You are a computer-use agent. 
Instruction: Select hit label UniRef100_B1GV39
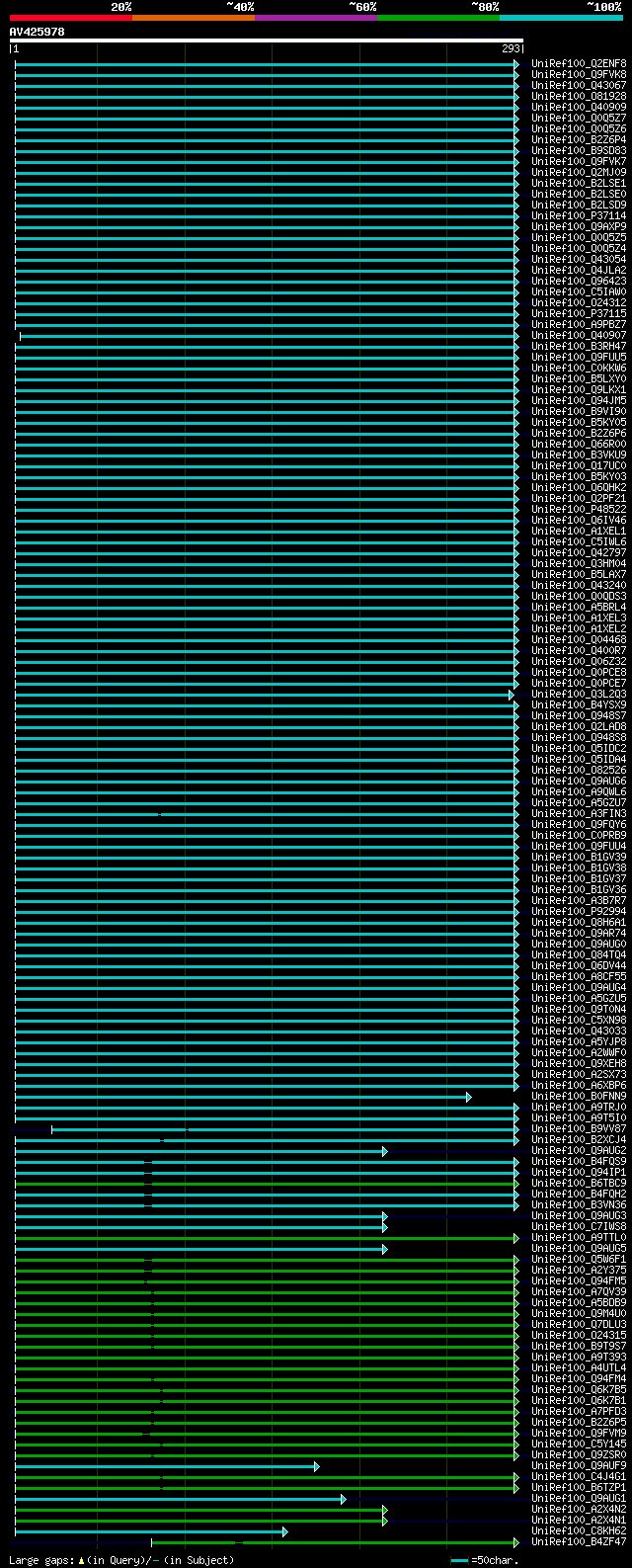click(x=579, y=858)
